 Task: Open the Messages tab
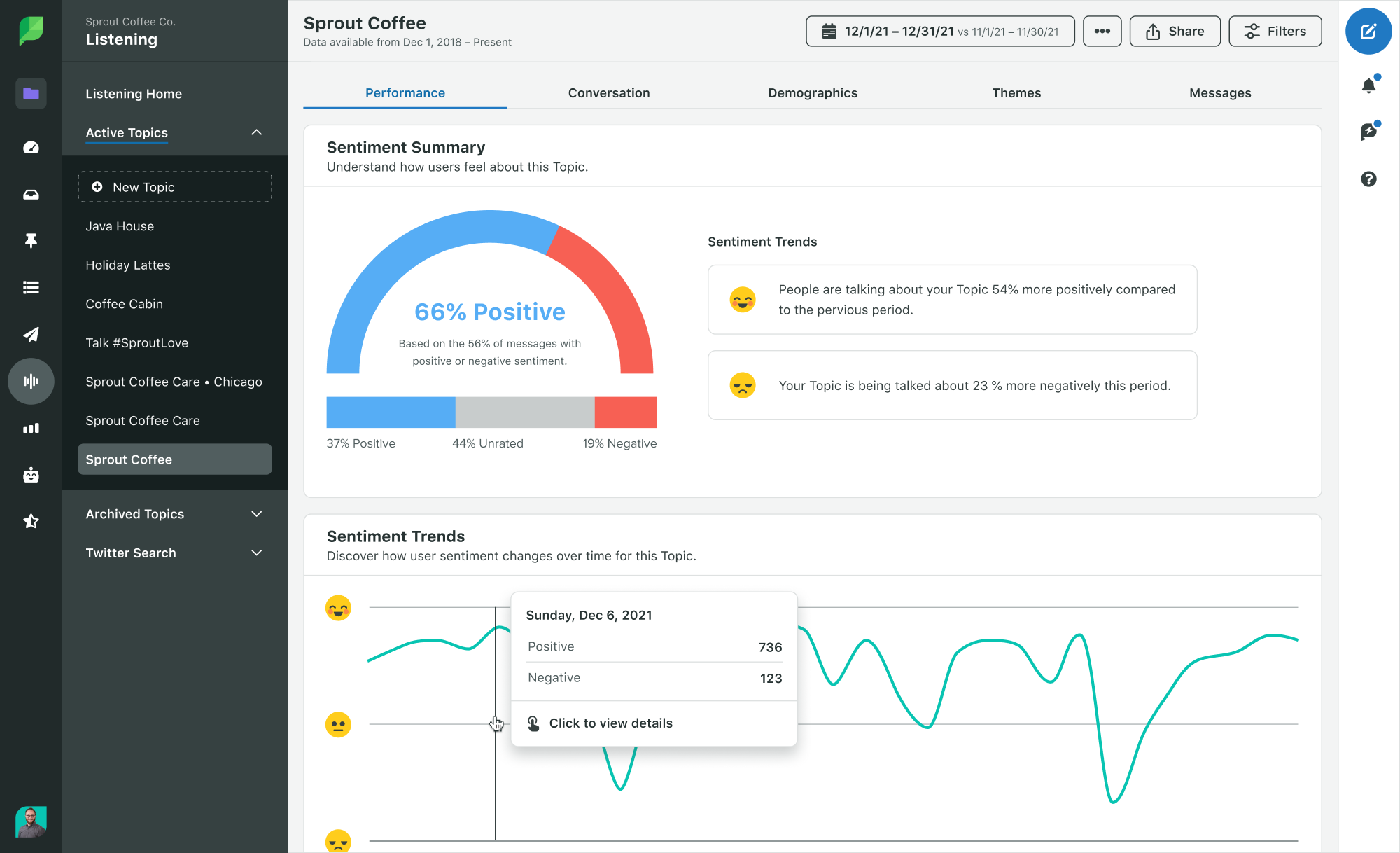[1220, 92]
